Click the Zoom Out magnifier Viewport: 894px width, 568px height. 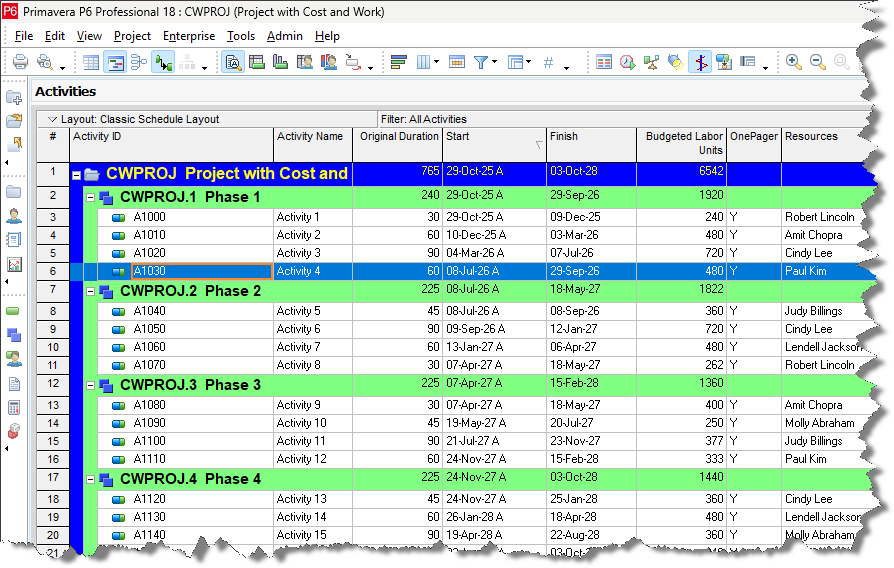[x=817, y=62]
